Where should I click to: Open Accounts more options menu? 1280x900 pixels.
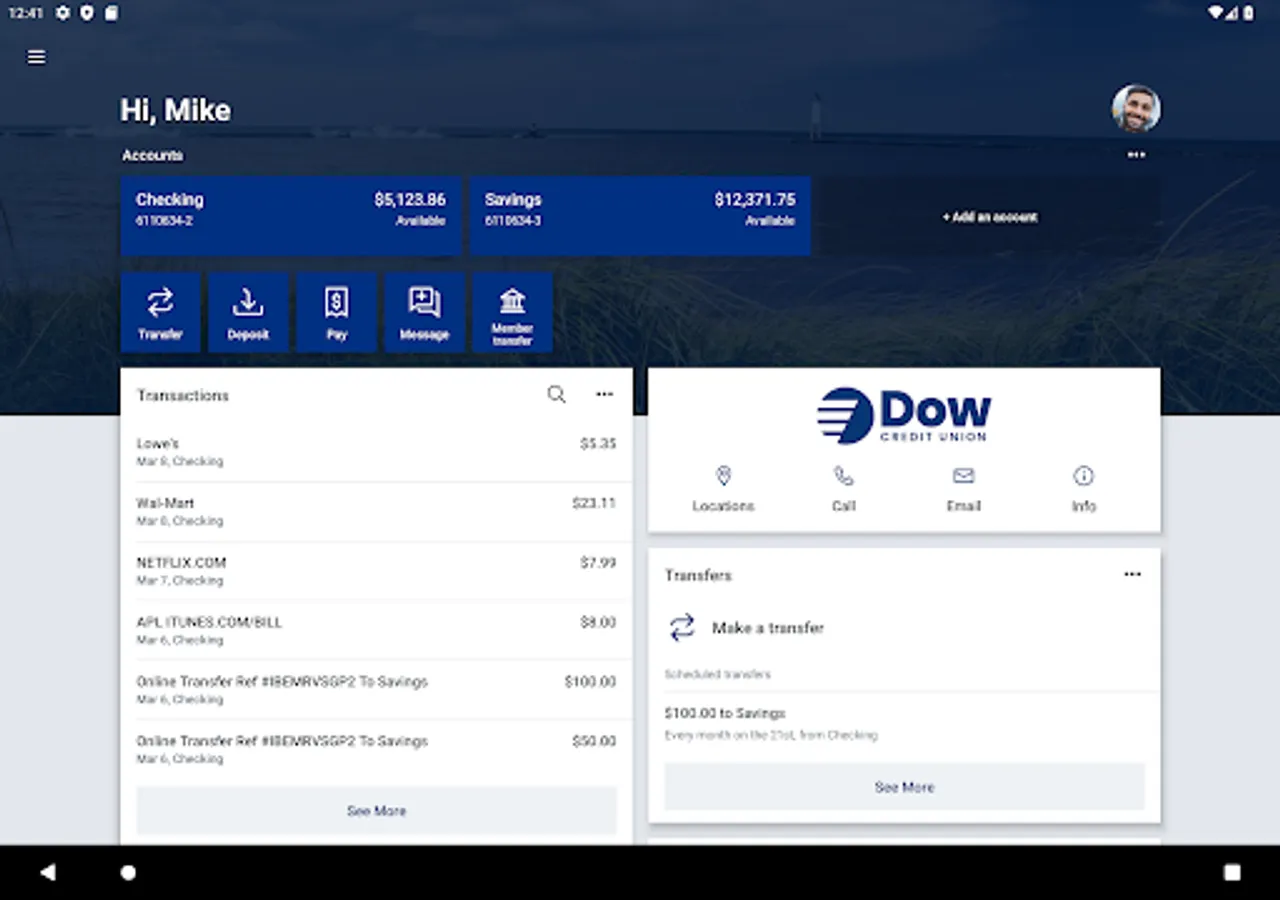pyautogui.click(x=1136, y=155)
